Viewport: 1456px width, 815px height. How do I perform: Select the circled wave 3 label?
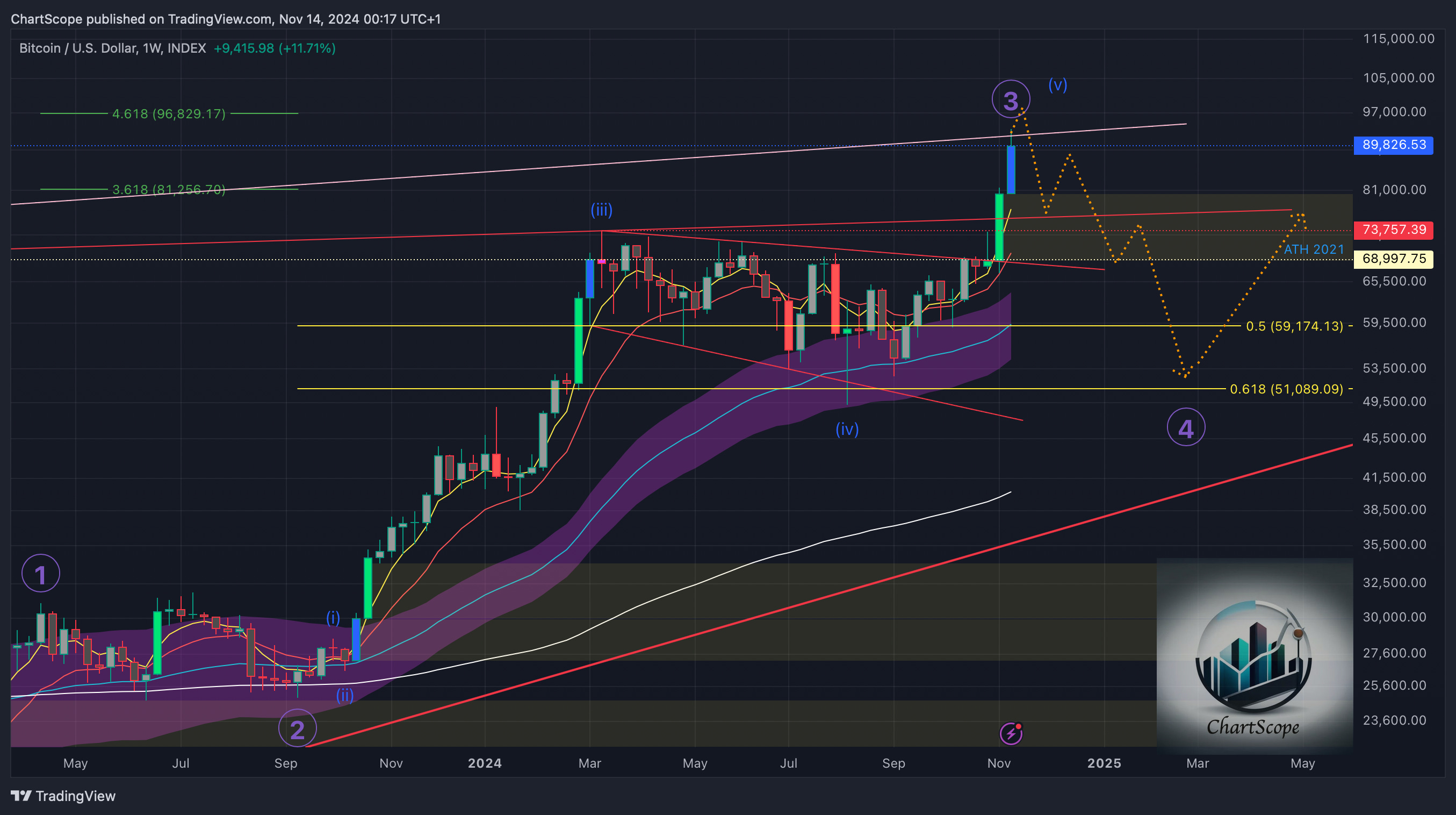[1011, 100]
